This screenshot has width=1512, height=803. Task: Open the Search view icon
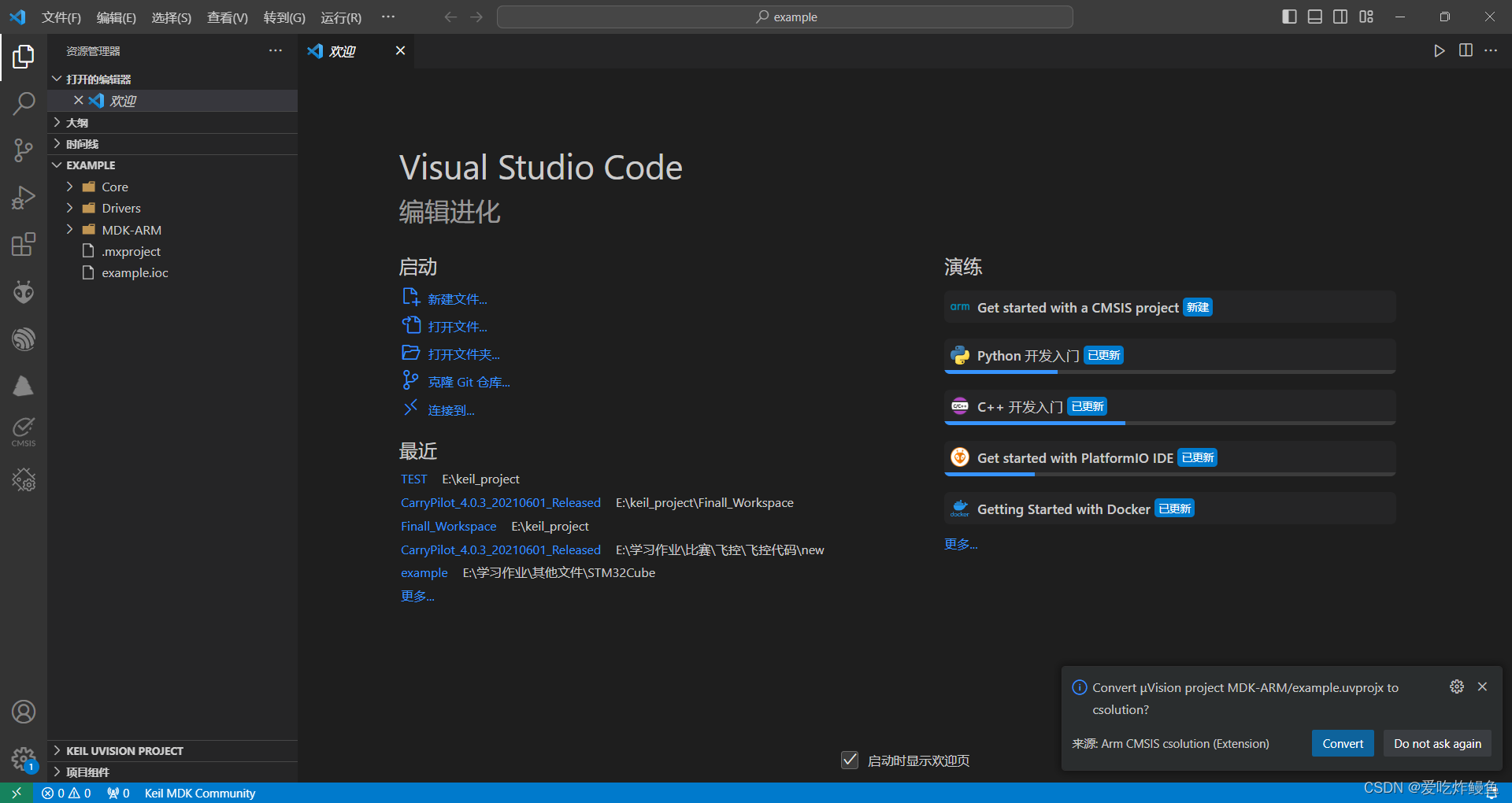24,103
